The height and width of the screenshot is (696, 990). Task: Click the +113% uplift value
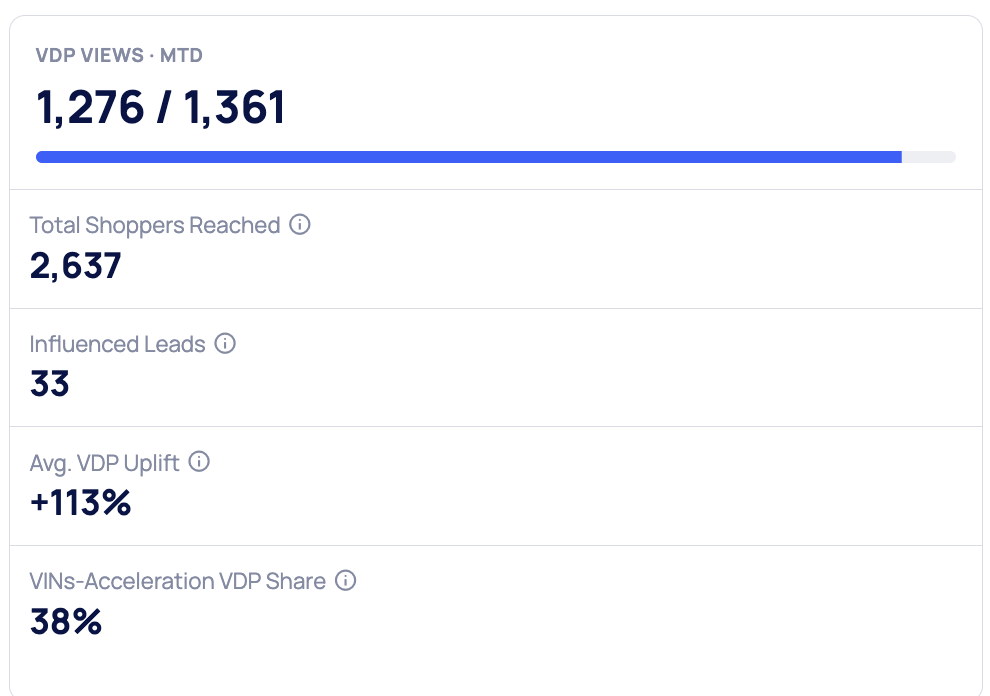point(81,502)
